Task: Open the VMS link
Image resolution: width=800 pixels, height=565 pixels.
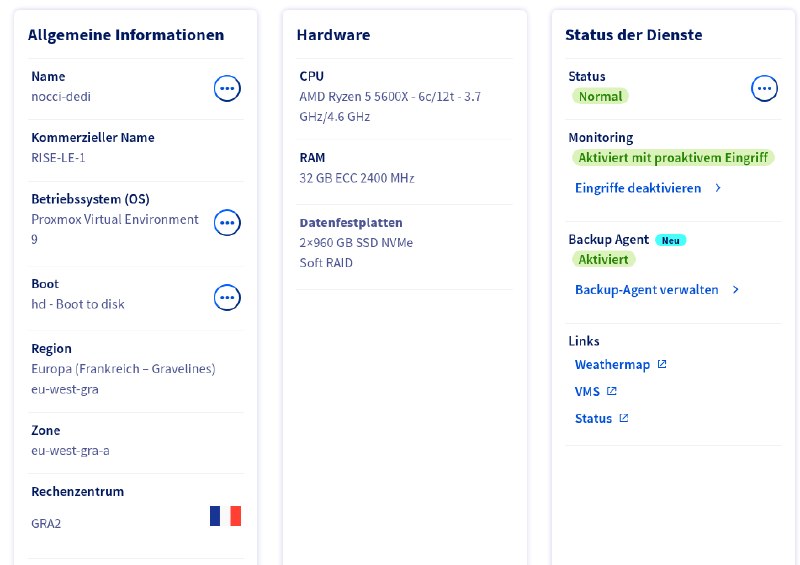Action: click(x=587, y=391)
